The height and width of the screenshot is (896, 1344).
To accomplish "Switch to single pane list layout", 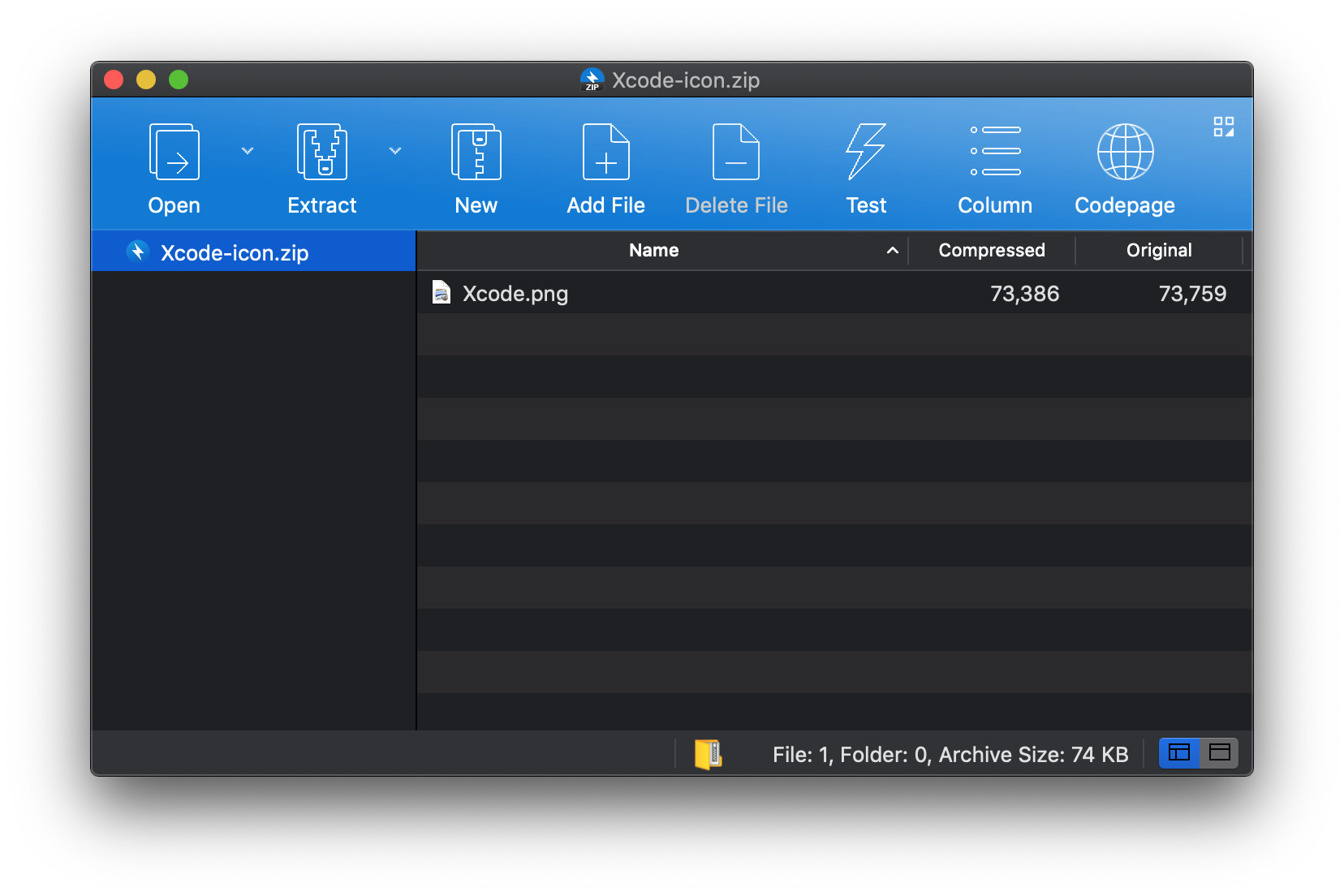I will pos(1219,752).
